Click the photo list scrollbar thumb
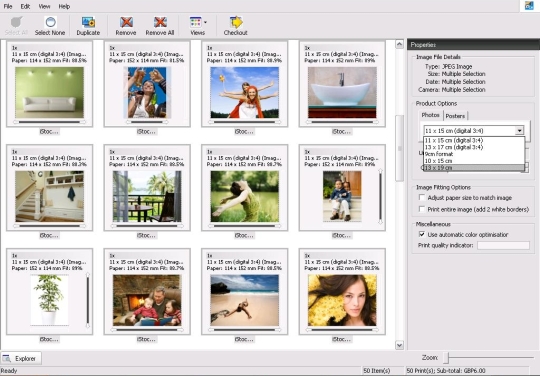 point(399,148)
